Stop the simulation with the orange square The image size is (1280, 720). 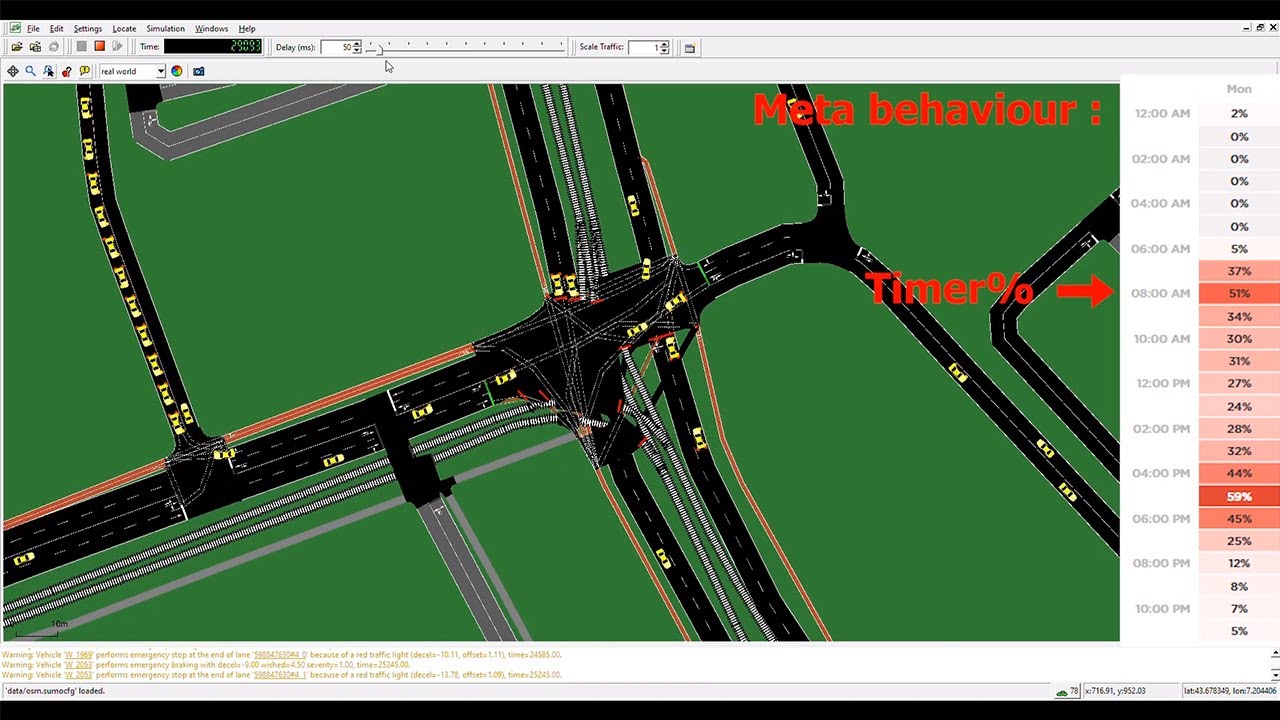[x=99, y=47]
